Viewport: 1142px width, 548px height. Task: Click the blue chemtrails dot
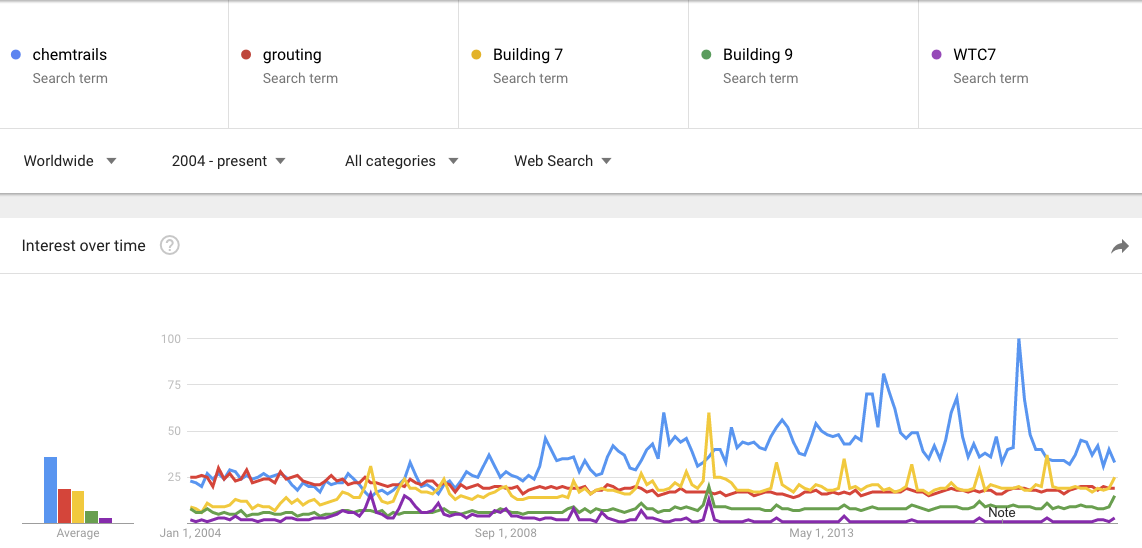pos(16,55)
